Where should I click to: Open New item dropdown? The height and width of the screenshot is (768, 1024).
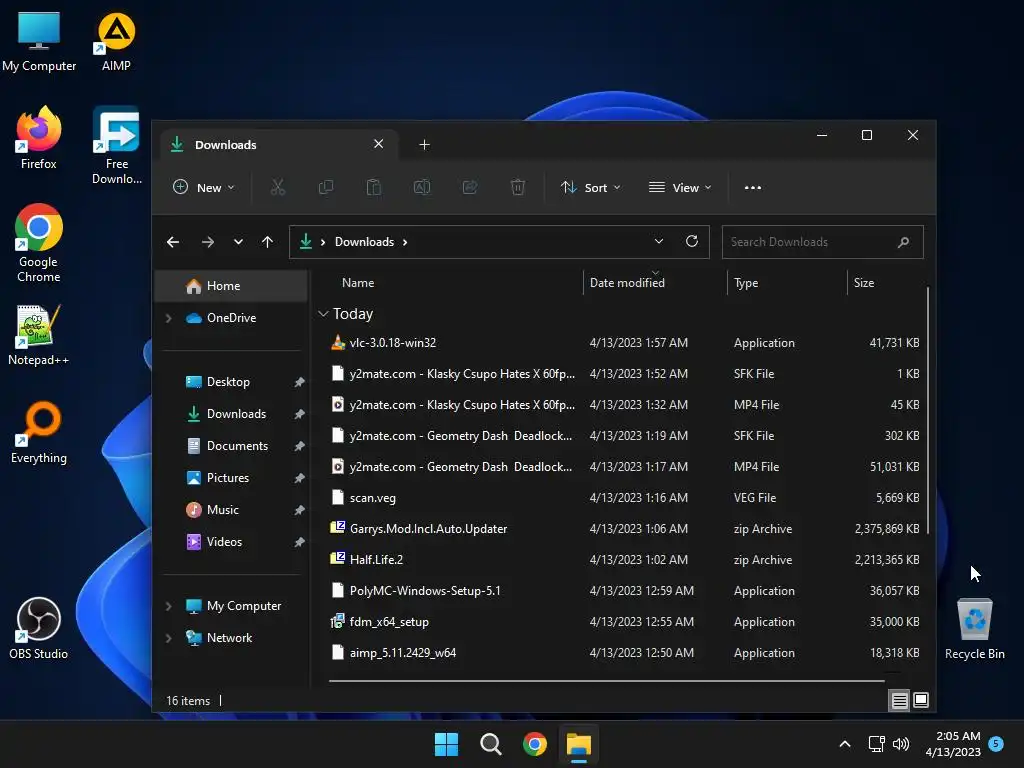coord(203,188)
